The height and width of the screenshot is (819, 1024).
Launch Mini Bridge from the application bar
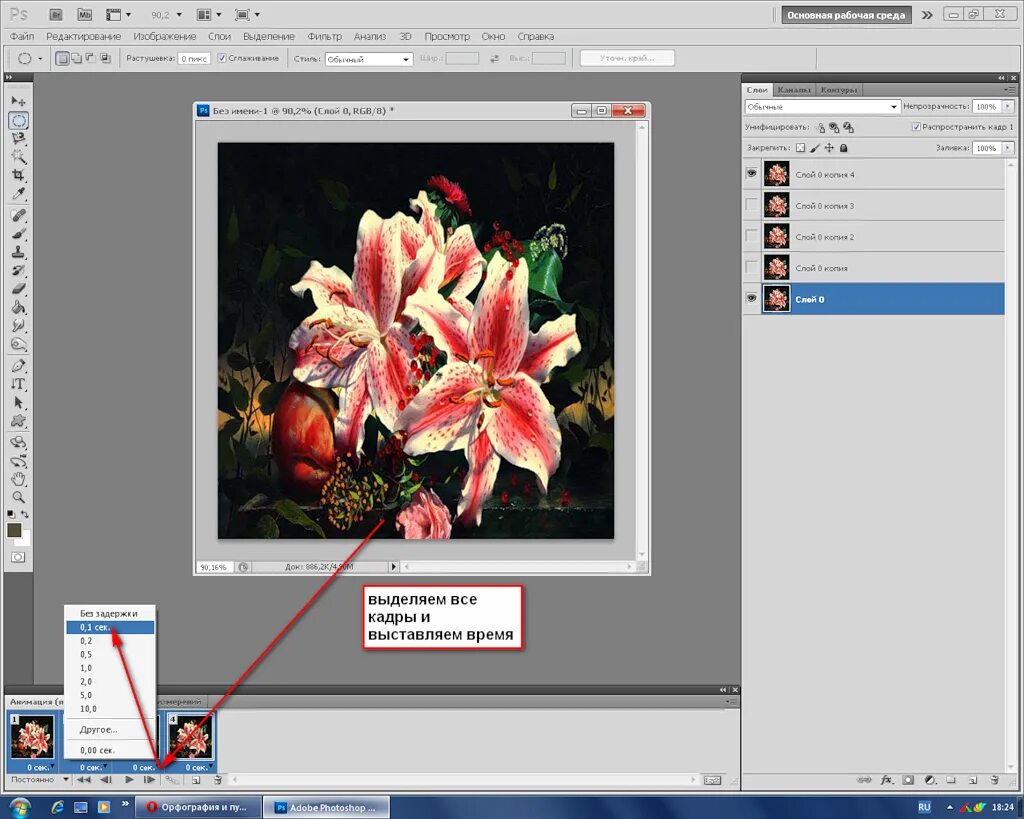(x=84, y=14)
